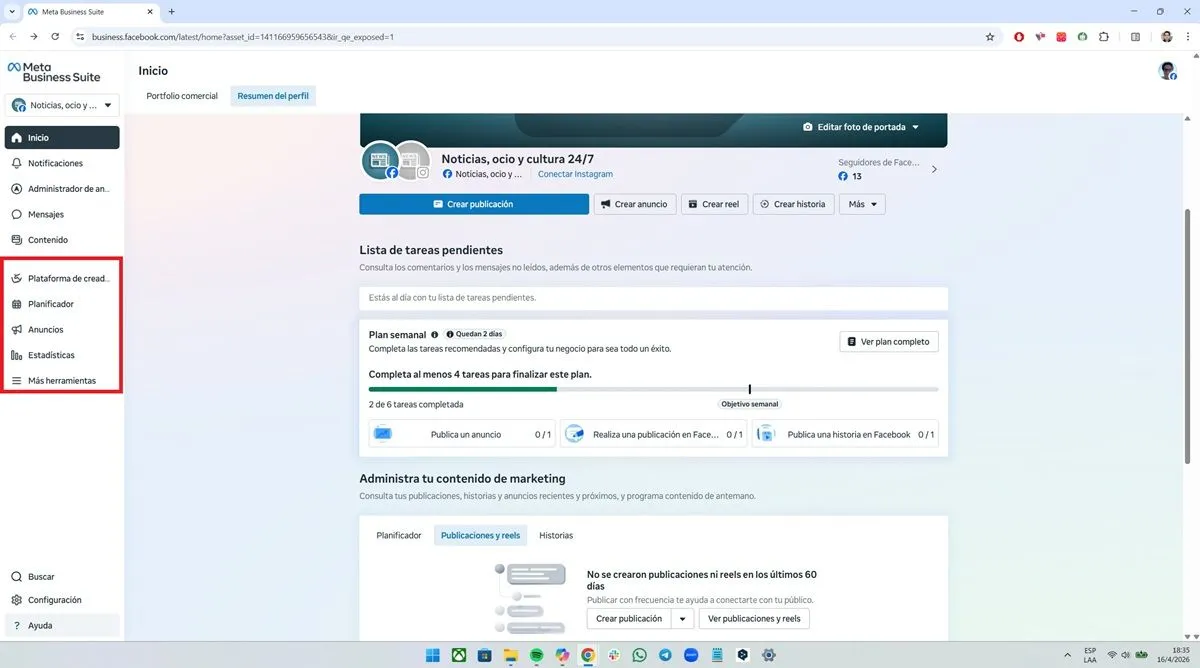
Task: Switch to Portfolio comercial tab
Action: 182,96
